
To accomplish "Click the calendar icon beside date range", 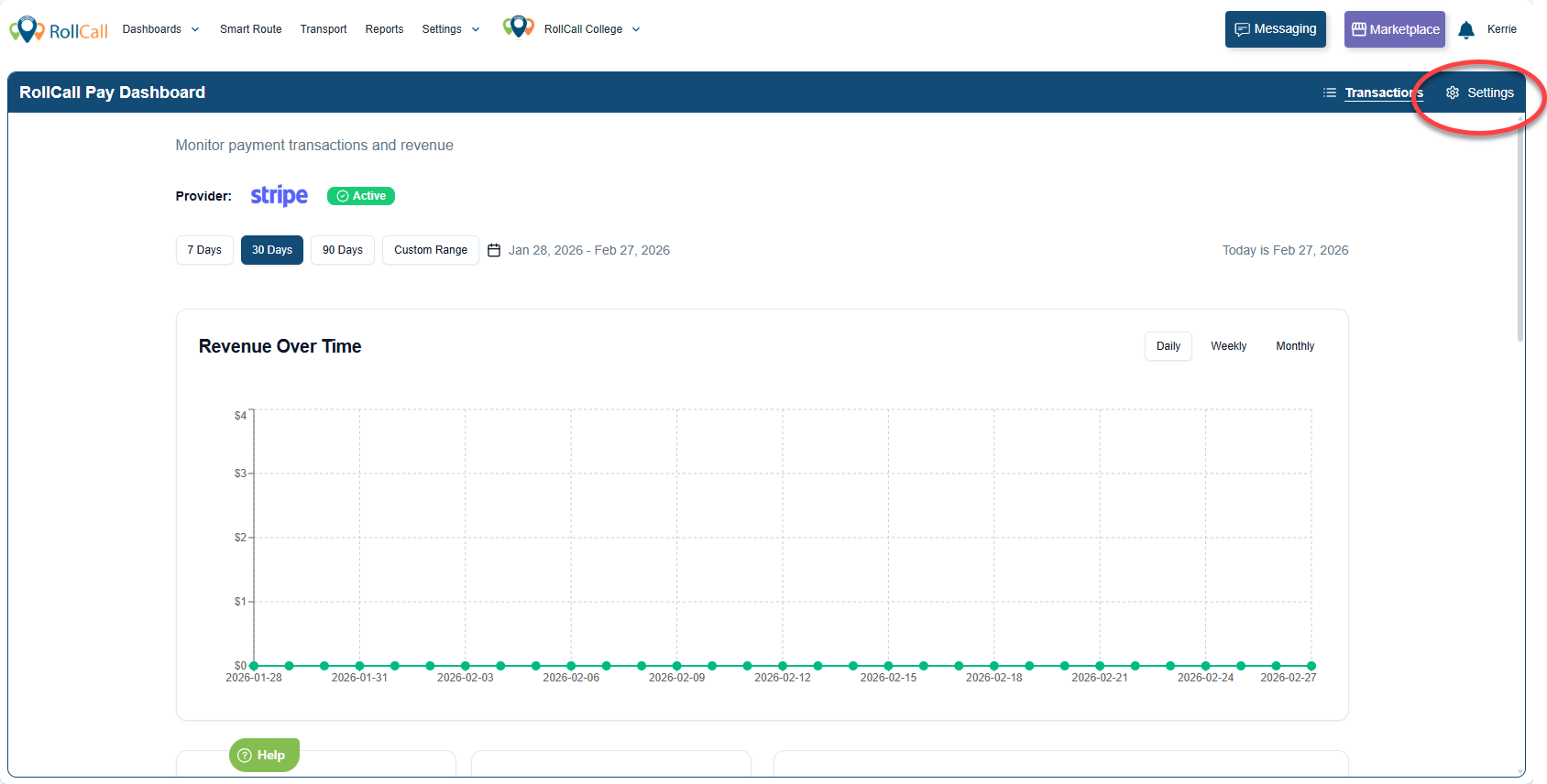I will 494,250.
